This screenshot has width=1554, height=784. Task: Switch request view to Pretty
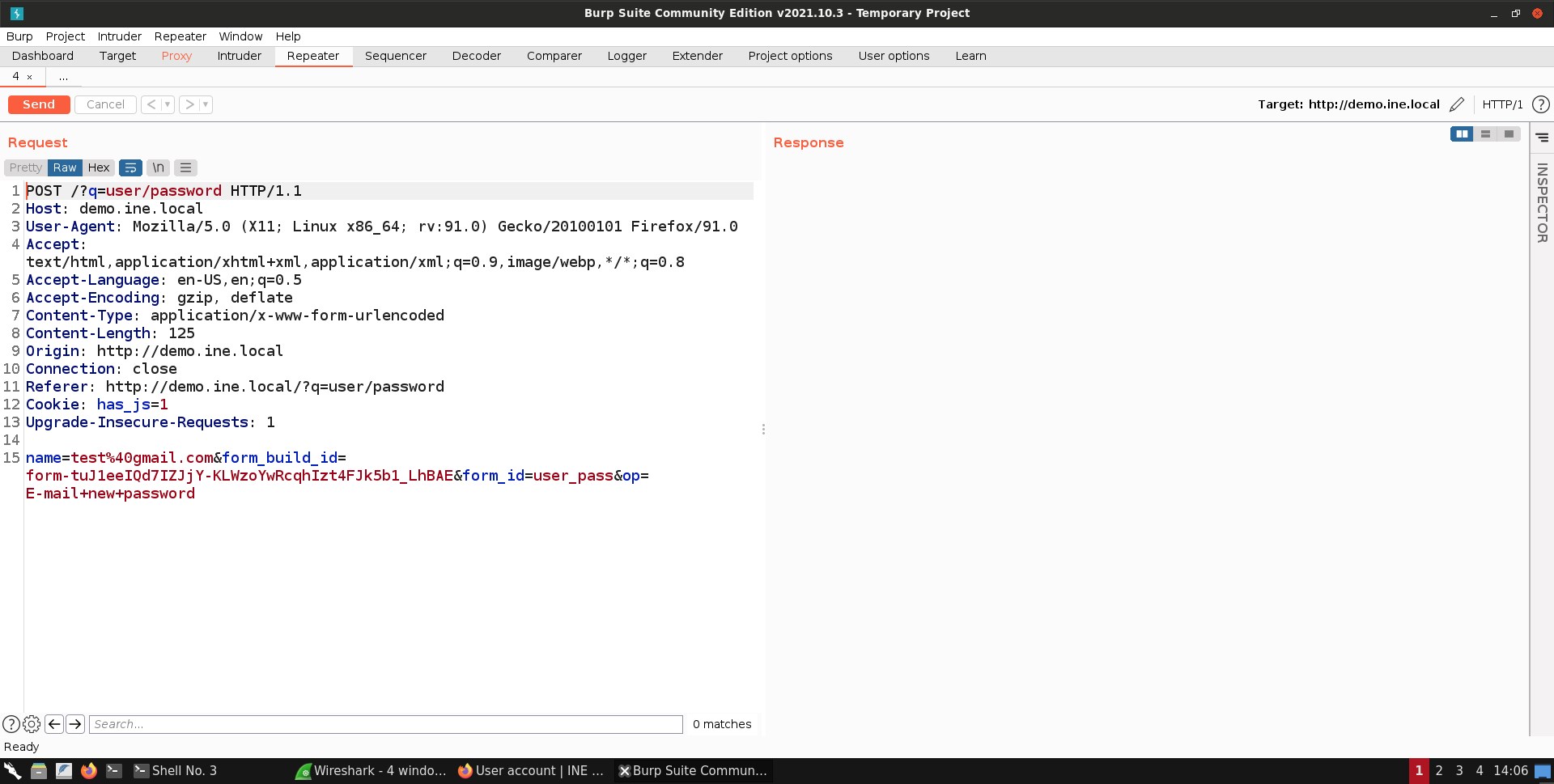[x=26, y=167]
